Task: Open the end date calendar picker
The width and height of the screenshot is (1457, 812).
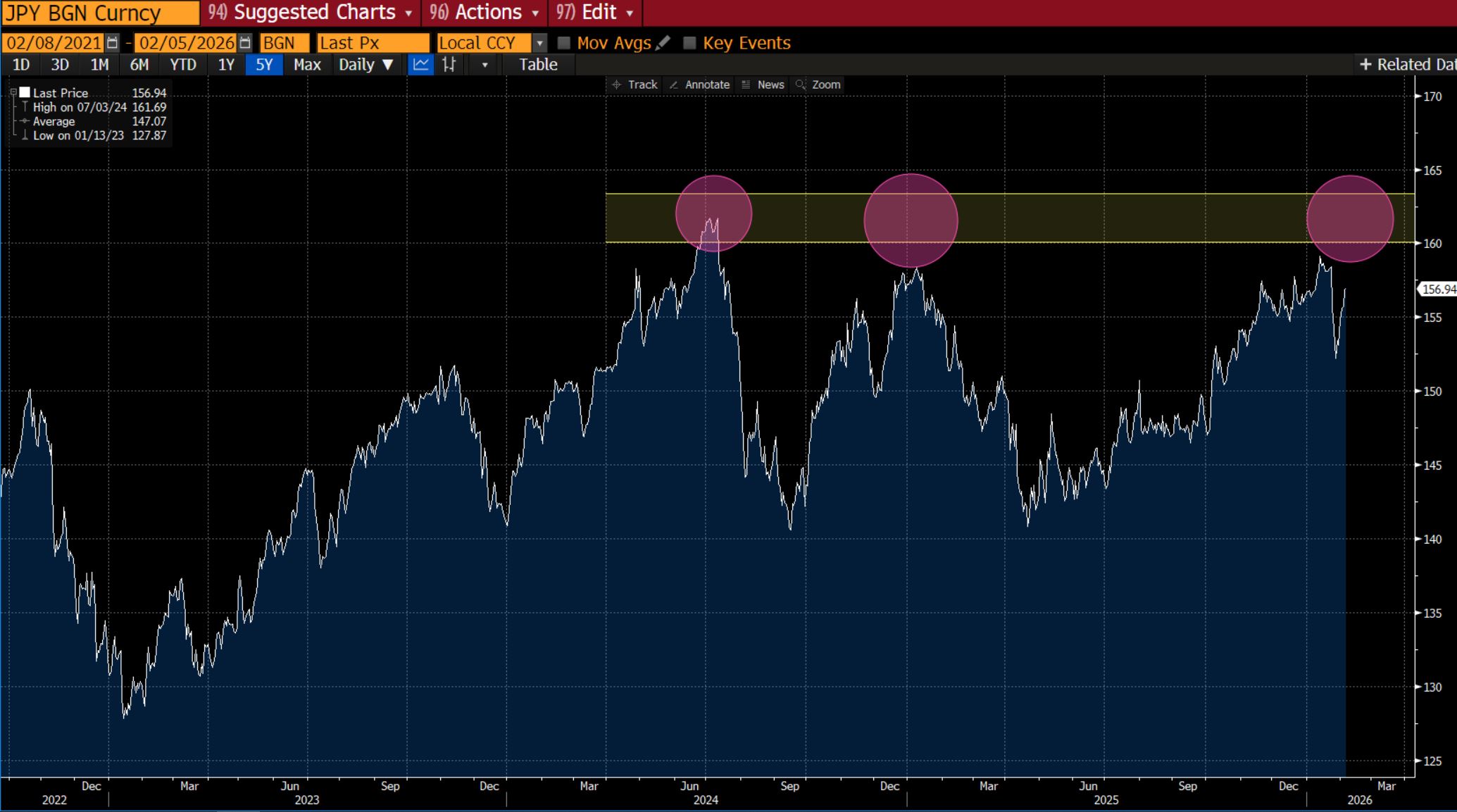Action: 244,43
